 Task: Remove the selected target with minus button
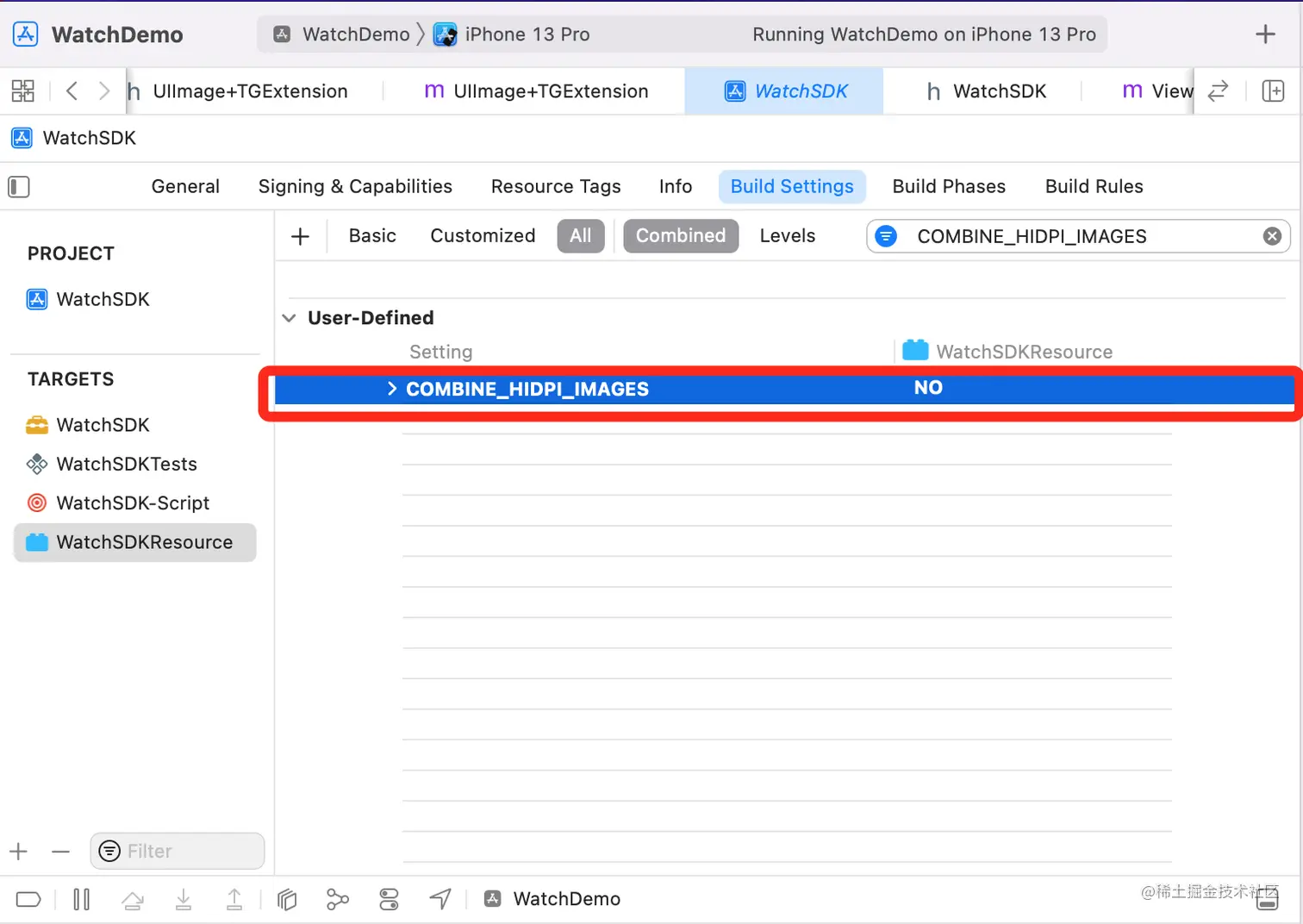coord(60,852)
